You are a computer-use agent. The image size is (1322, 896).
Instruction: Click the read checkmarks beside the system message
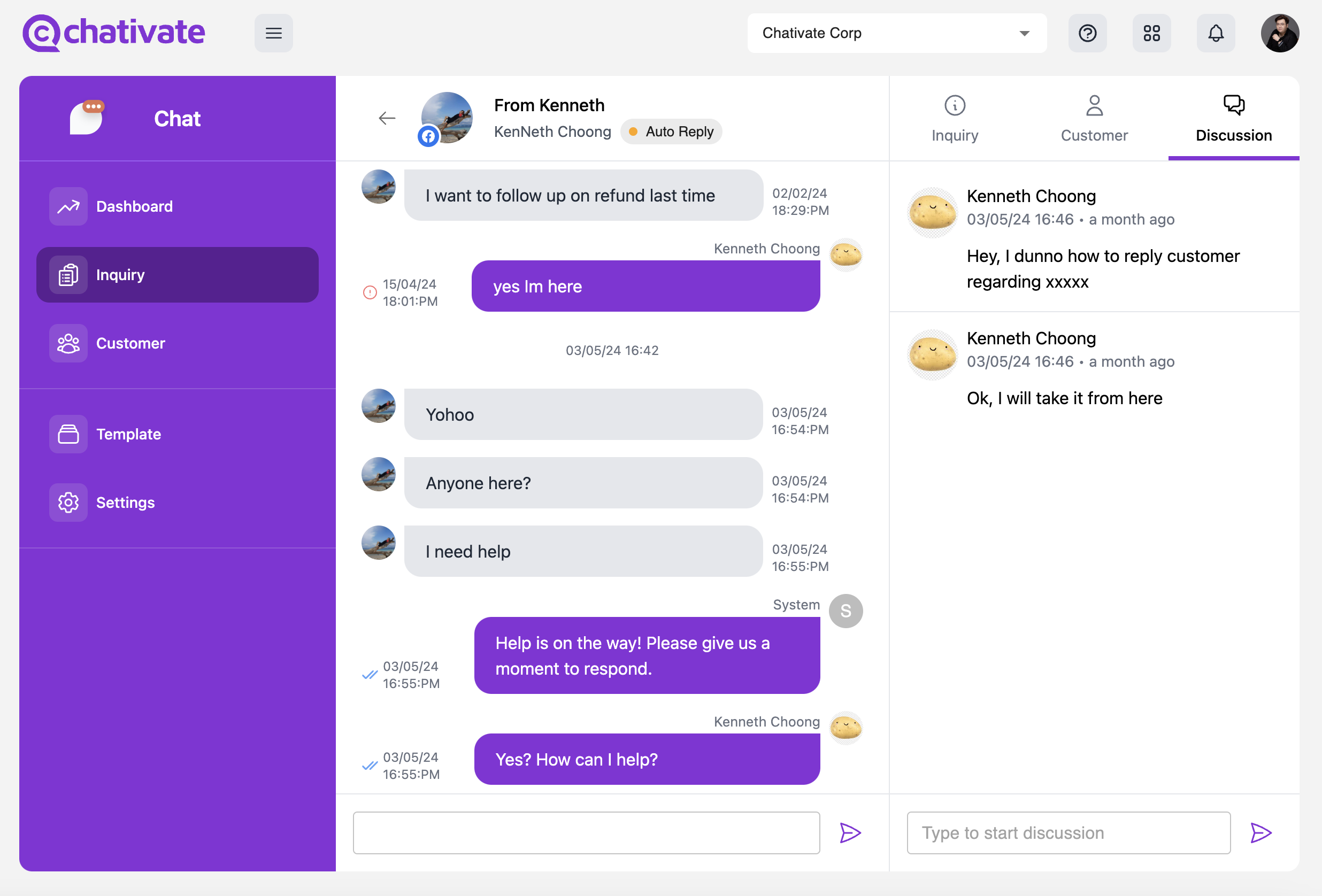pos(370,675)
